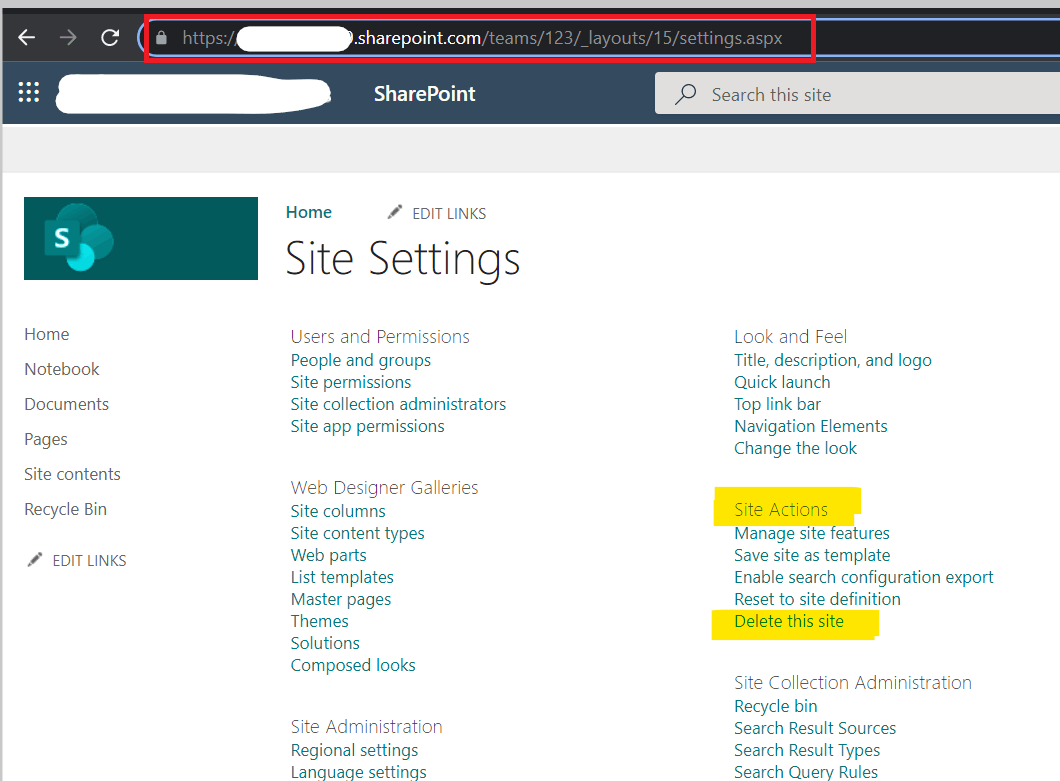Click the search magnifier icon
This screenshot has width=1060, height=781.
click(684, 93)
